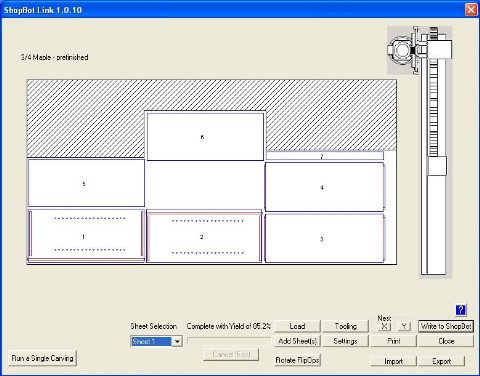Click the 'Sheet Selection' label
This screenshot has height=376, width=480.
[154, 326]
